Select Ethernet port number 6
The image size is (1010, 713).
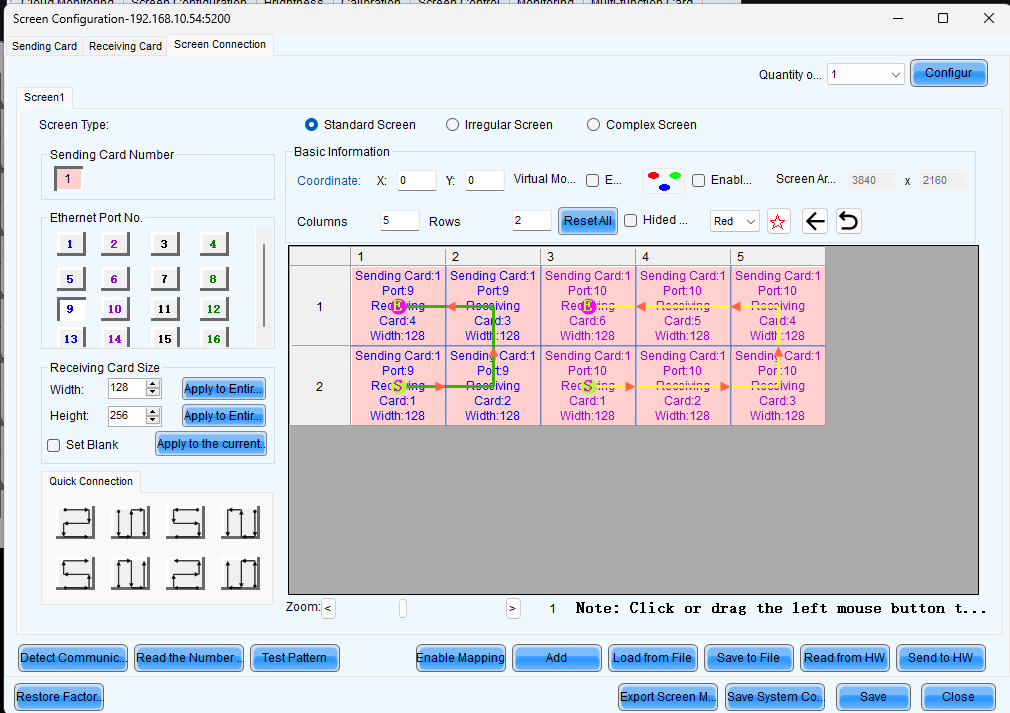click(x=115, y=279)
